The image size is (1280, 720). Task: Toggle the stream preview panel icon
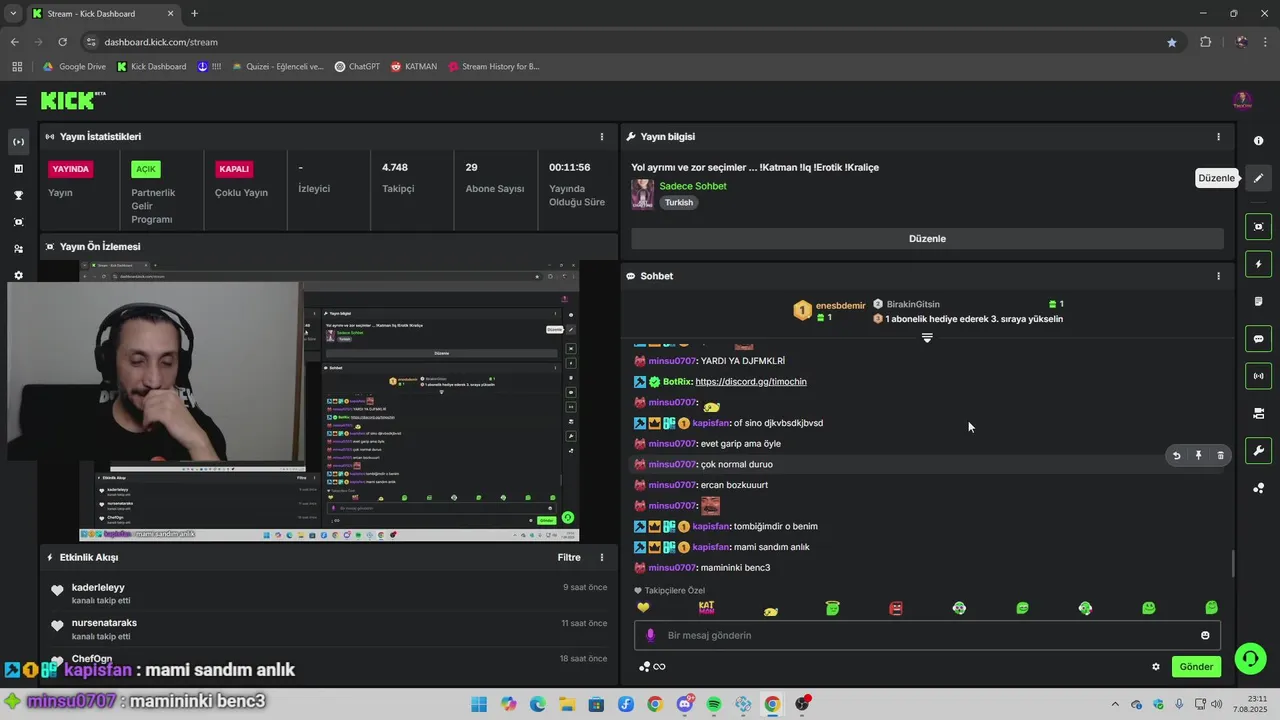pos(1258,227)
